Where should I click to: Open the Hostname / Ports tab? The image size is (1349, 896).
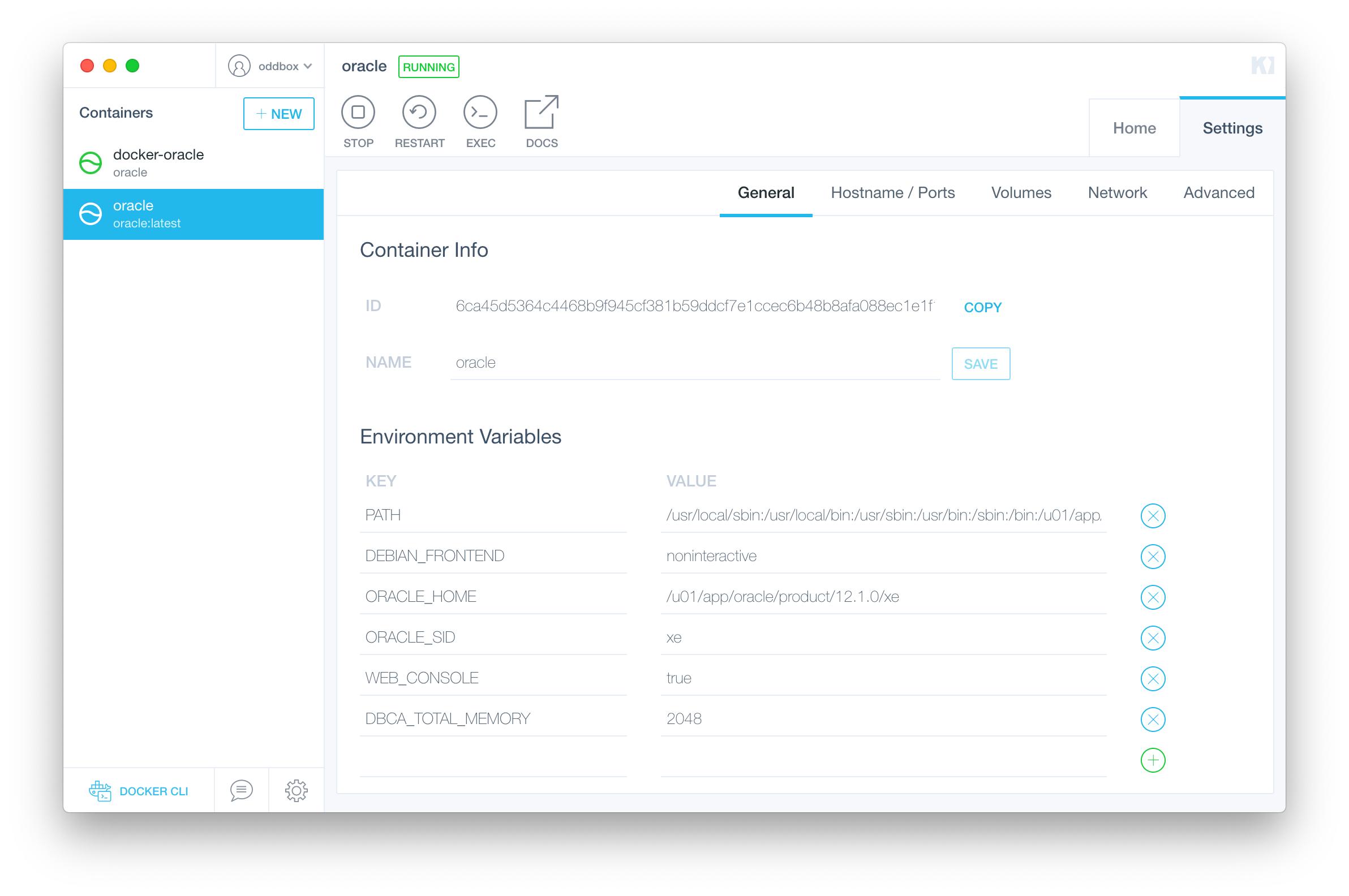[x=892, y=192]
